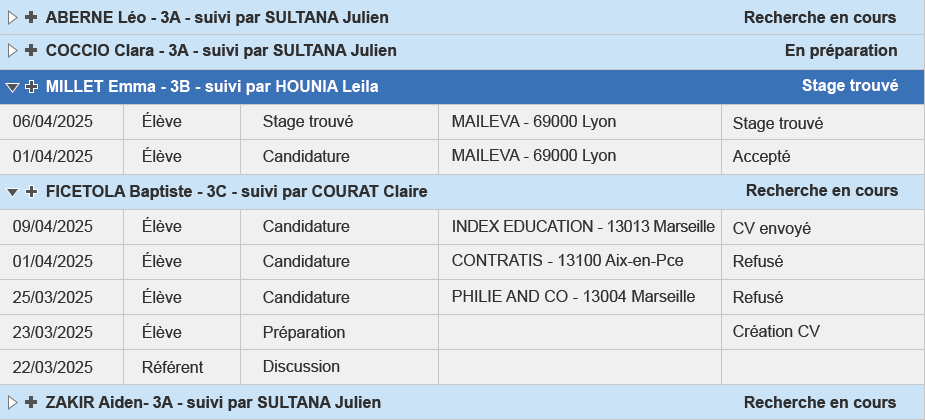Click En préparation status for COCCIO Clara
This screenshot has height=420, width=925.
pos(841,51)
